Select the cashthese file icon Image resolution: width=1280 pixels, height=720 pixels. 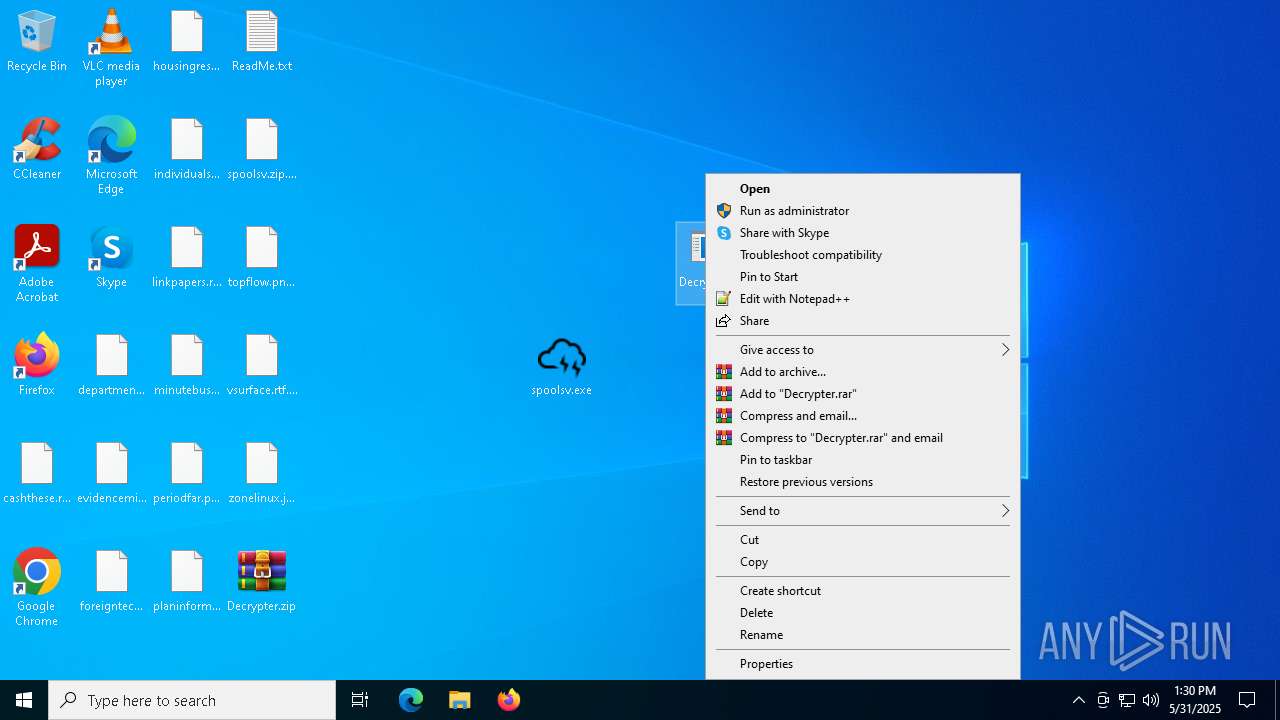[37, 474]
